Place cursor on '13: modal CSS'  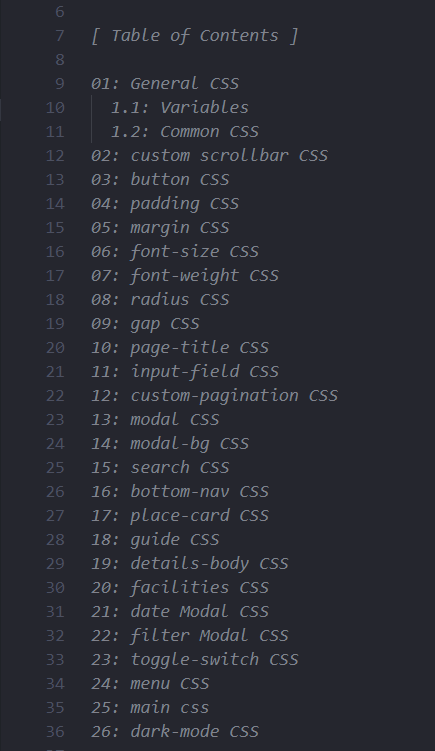click(x=155, y=420)
